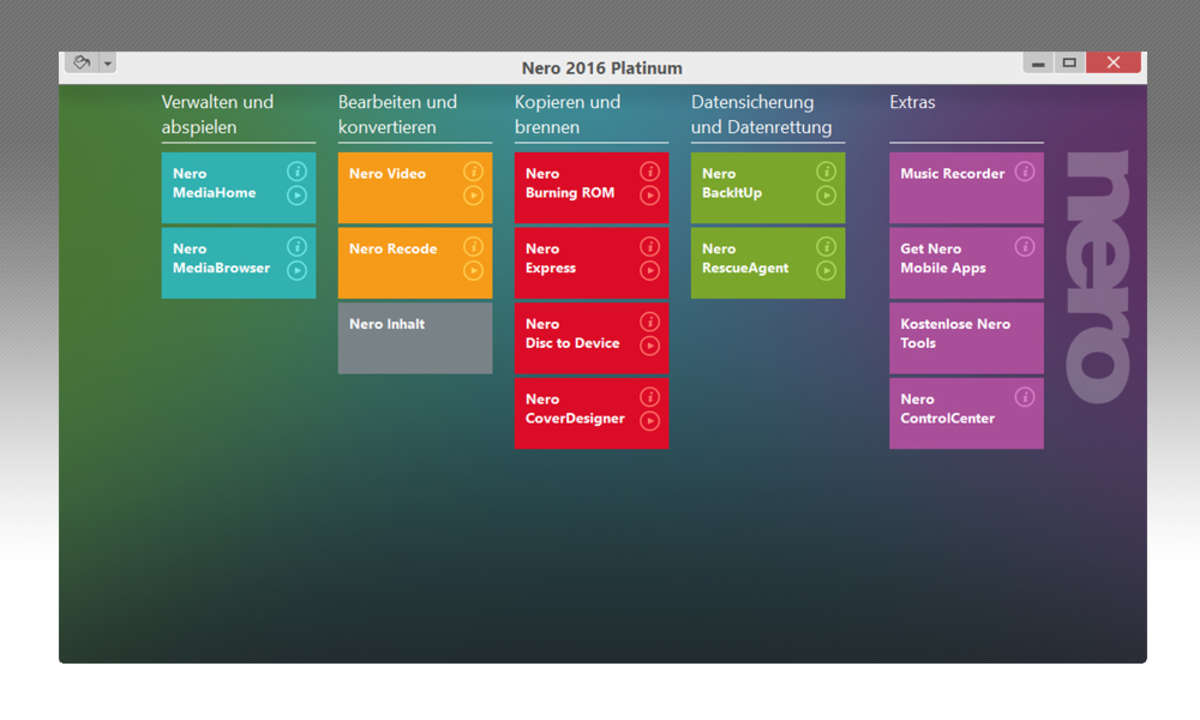Show info for Nero MediaHome
The width and height of the screenshot is (1200, 720).
point(297,171)
